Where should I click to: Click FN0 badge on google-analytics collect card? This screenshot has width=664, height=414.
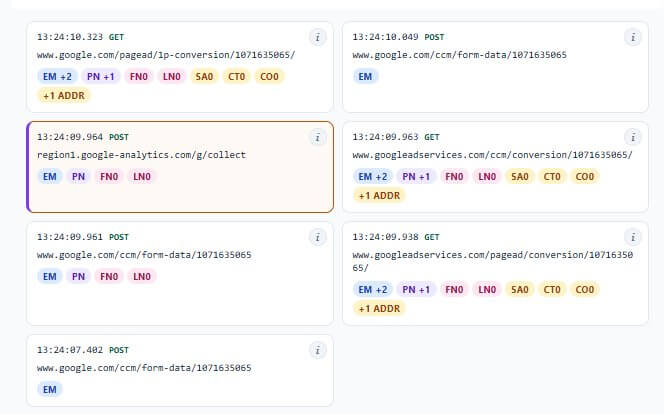pos(109,177)
